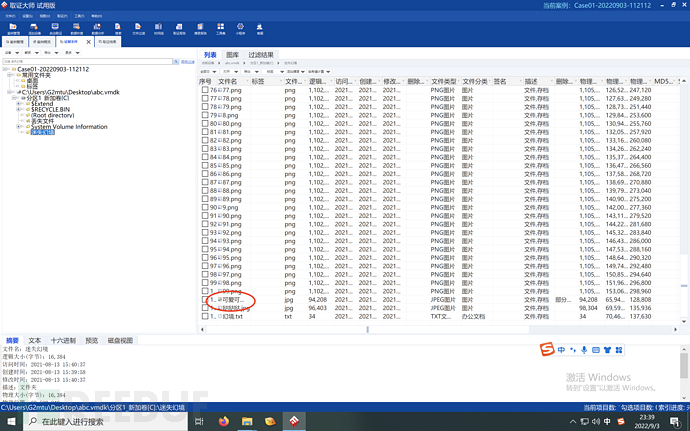Open the 摘要报告 summary report toolbar icon

click(x=200, y=29)
